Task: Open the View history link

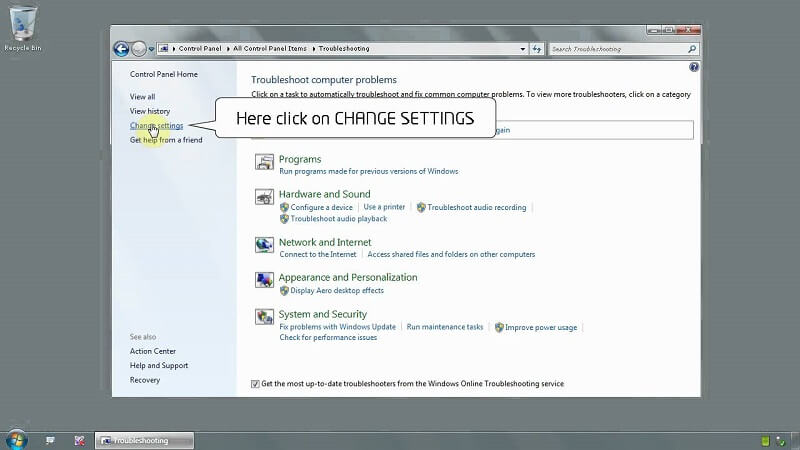Action: coord(149,111)
